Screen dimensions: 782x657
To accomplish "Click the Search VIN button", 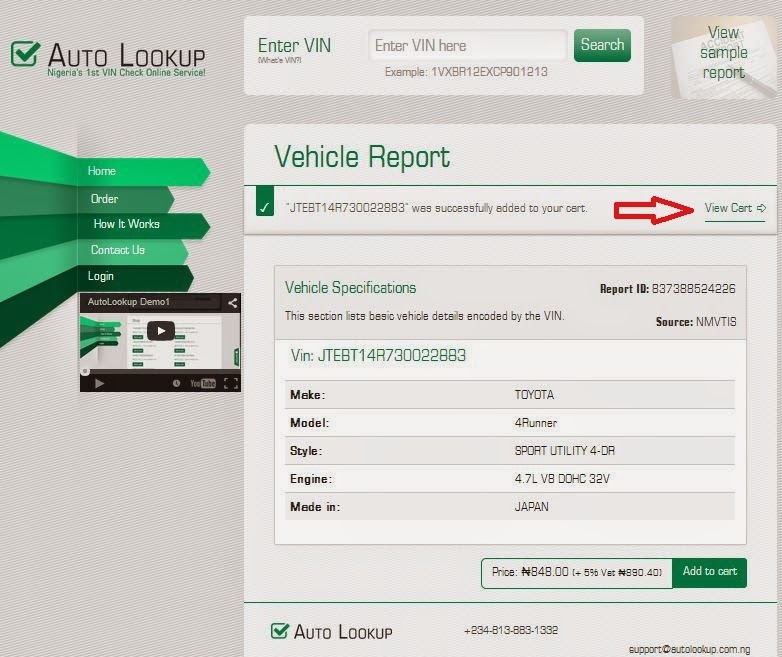I will [x=602, y=45].
